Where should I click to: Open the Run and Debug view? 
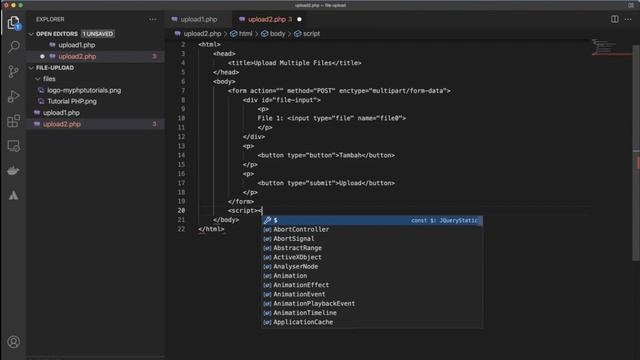click(13, 96)
